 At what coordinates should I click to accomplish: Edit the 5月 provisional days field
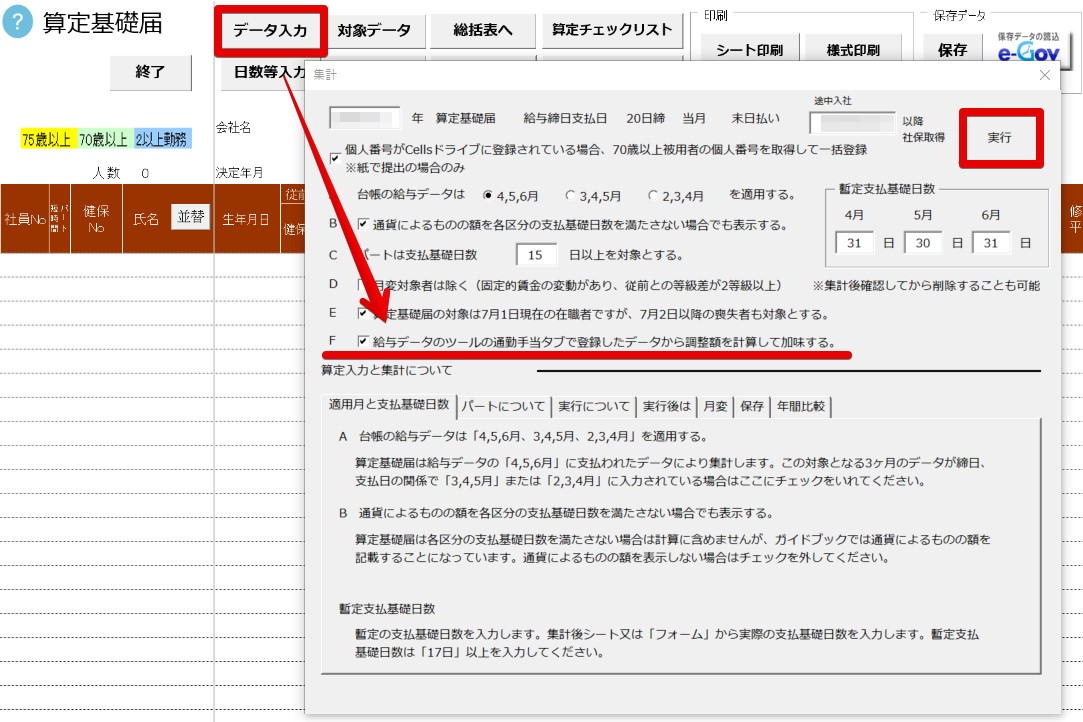coord(923,243)
